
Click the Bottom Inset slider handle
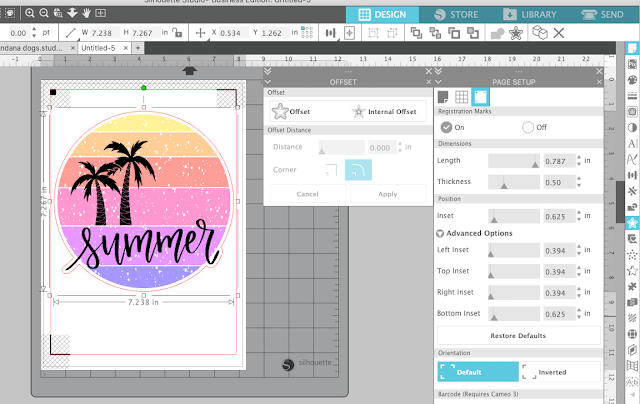(x=494, y=317)
